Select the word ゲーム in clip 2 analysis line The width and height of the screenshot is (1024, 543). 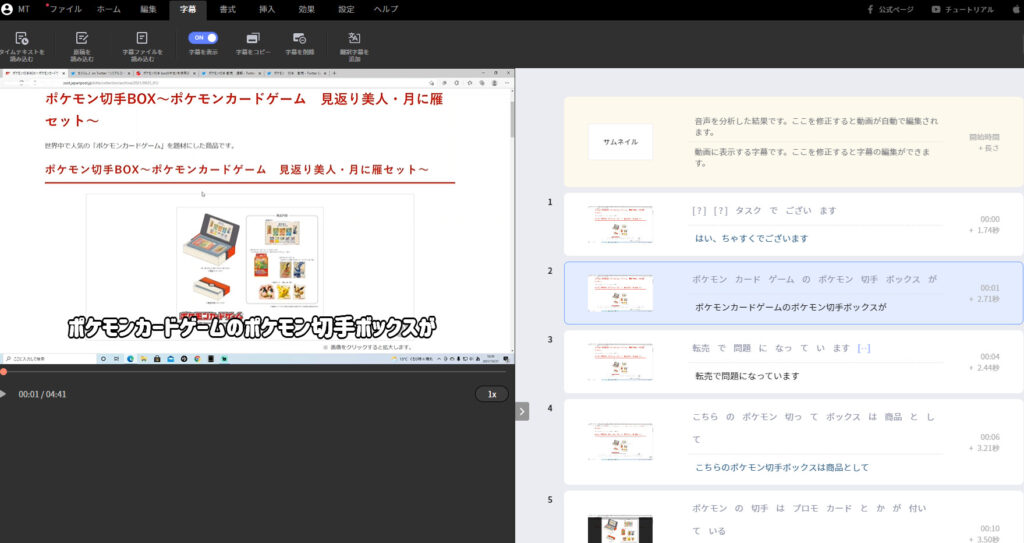point(781,279)
